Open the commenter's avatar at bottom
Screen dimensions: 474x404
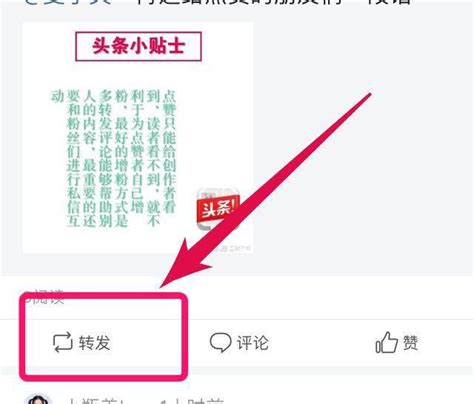click(x=39, y=399)
